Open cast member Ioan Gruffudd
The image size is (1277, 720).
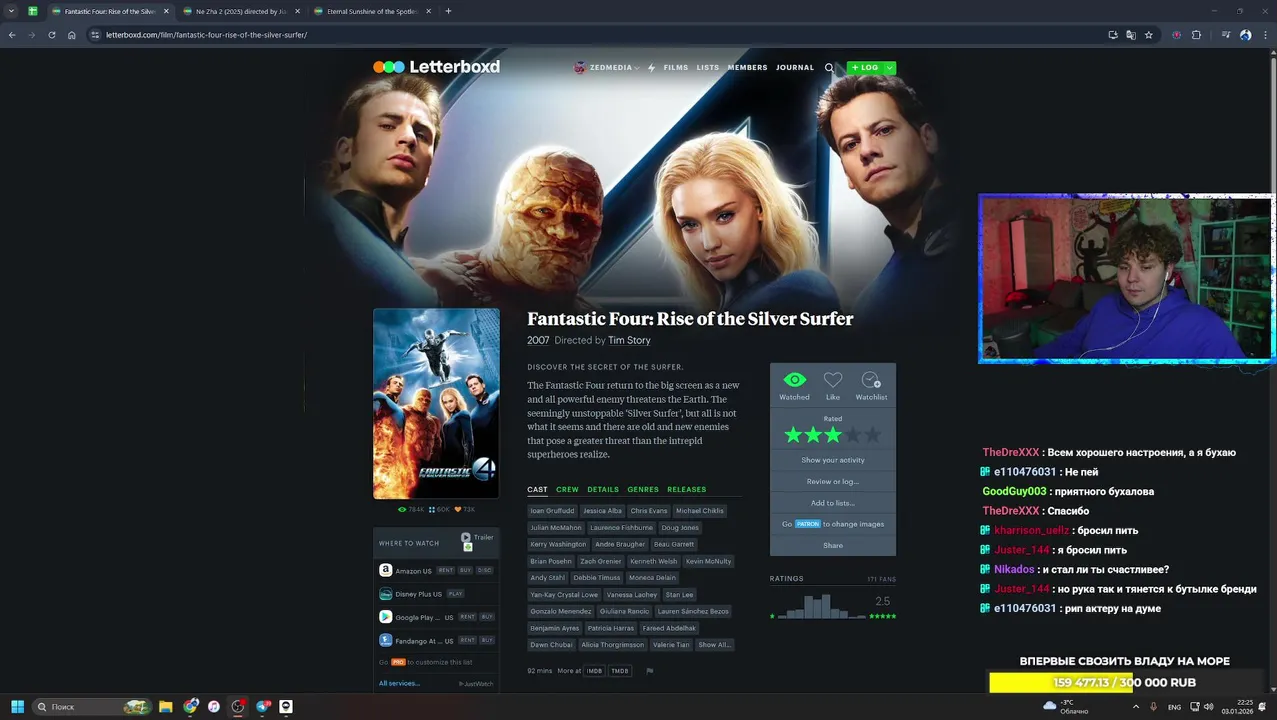tap(552, 511)
